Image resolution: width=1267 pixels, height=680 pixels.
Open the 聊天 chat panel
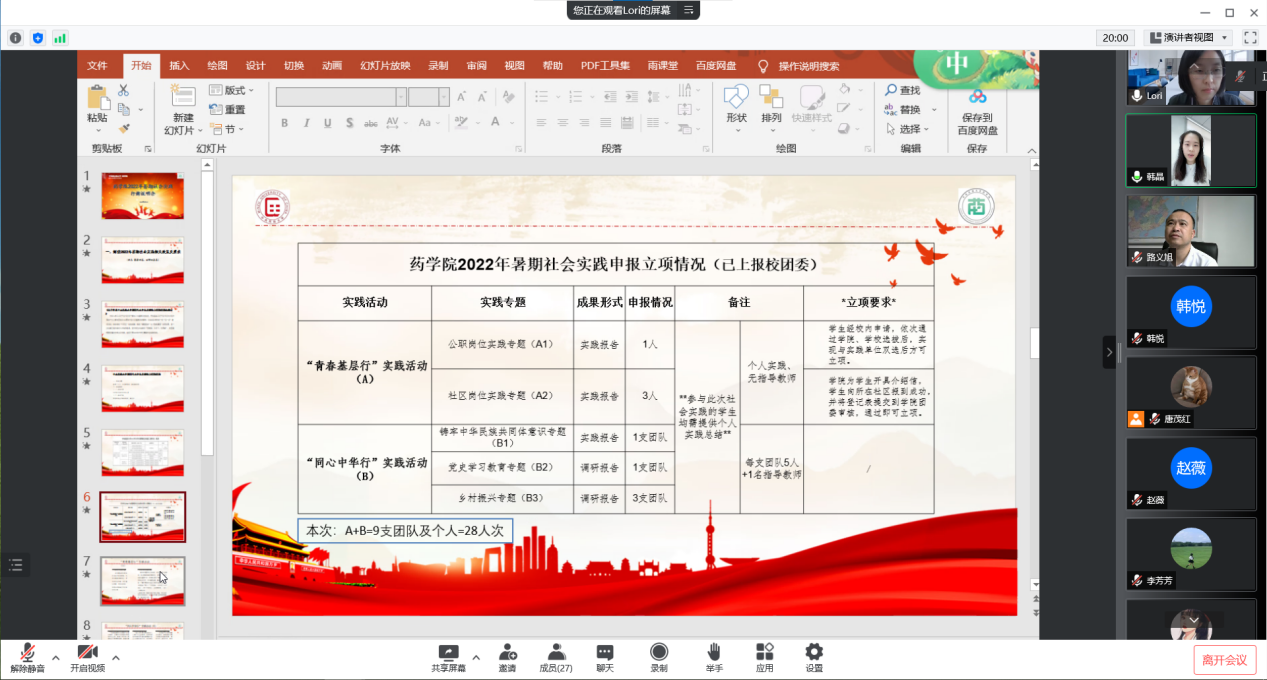point(605,657)
